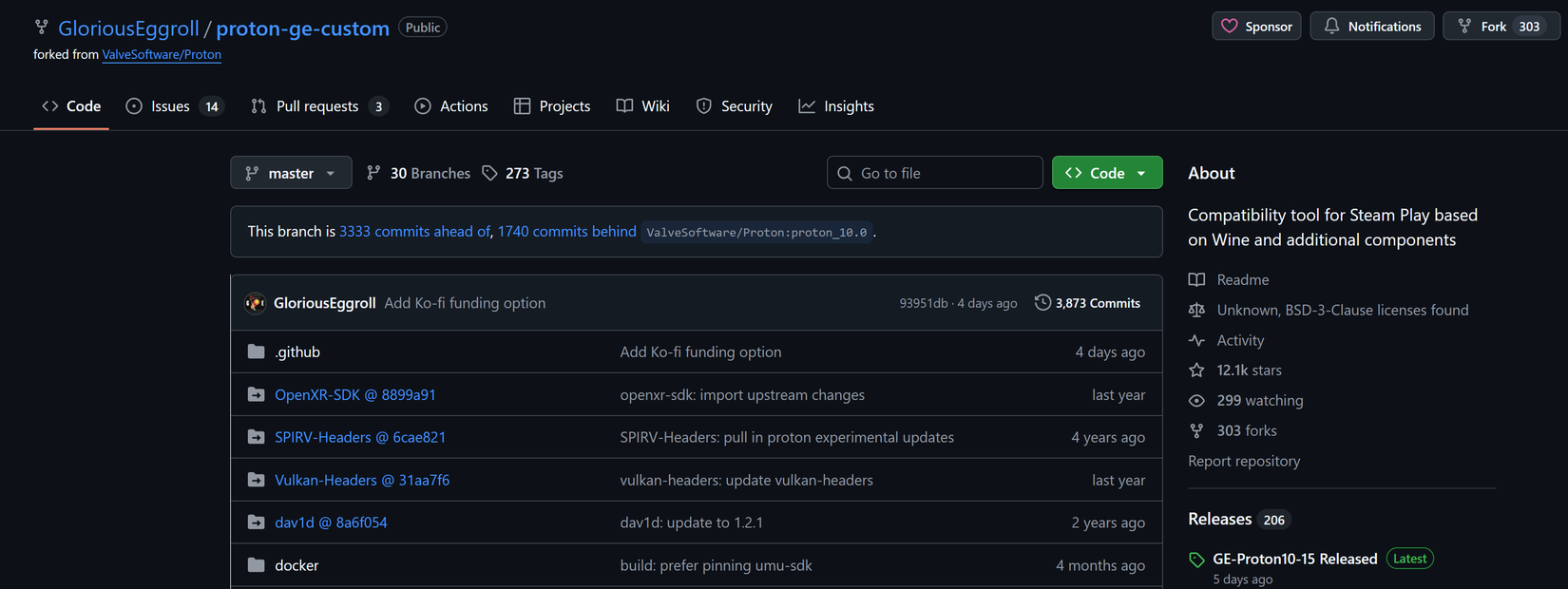
Task: Open the .github folder
Action: pyautogui.click(x=297, y=351)
